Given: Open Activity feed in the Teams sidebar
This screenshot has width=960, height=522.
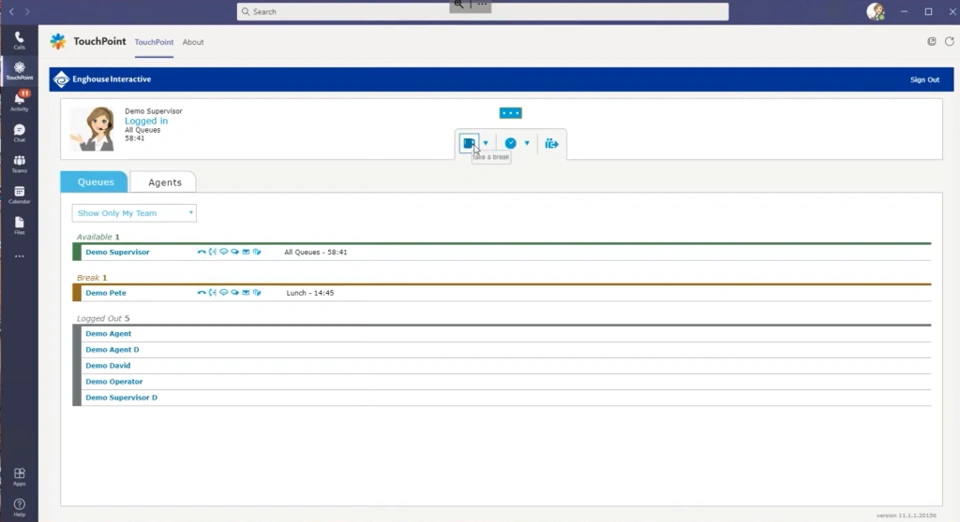Looking at the screenshot, I should [x=19, y=102].
